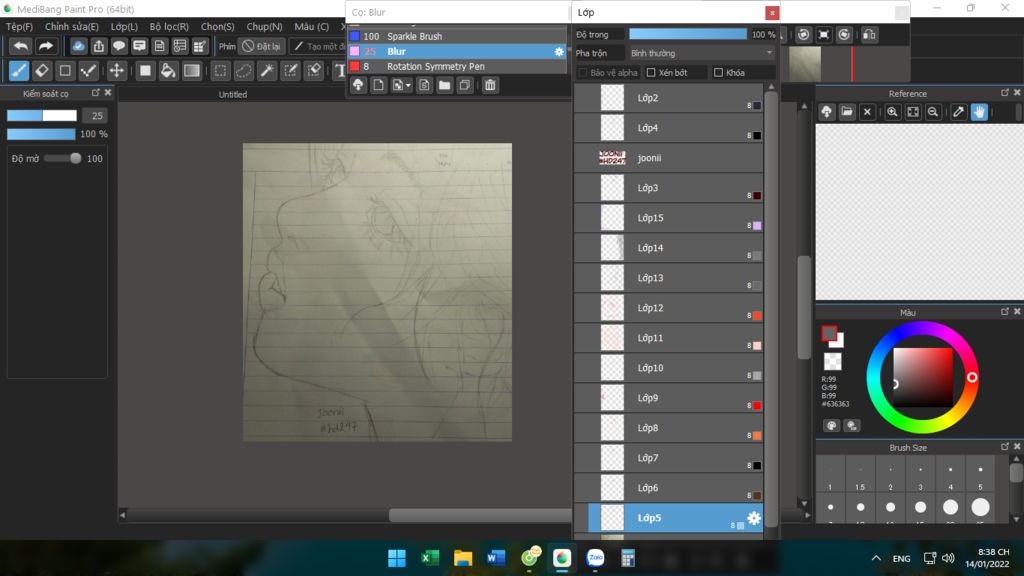The image size is (1024, 576).
Task: Click the brush size value 25 field
Action: [97, 116]
